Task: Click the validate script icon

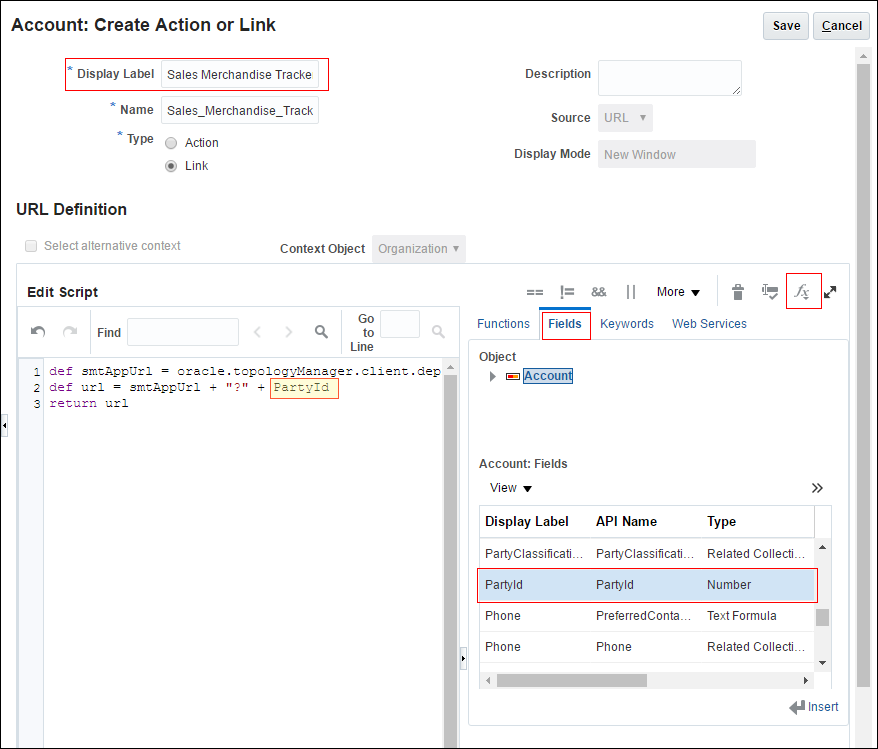Action: tap(770, 292)
